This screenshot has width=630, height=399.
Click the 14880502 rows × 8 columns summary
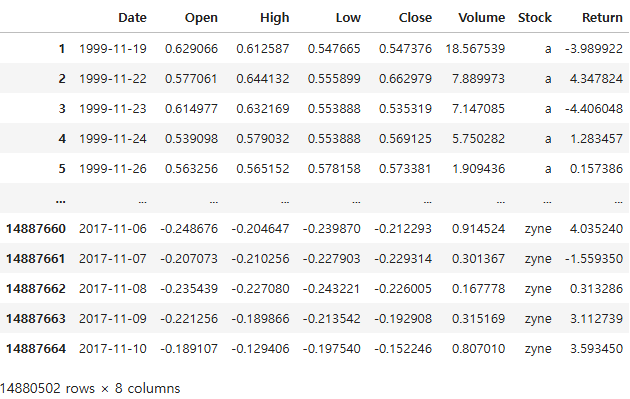[90, 389]
